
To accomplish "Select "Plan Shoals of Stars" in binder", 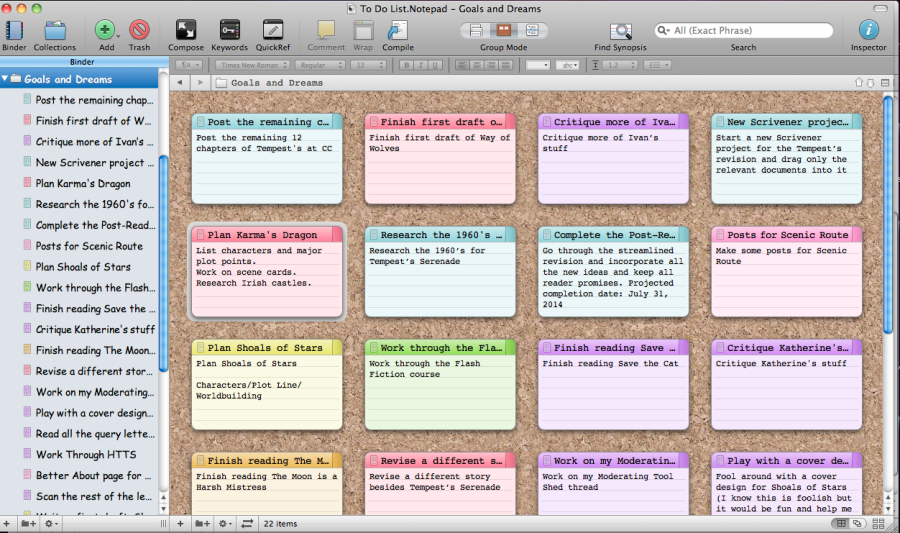I will (x=83, y=267).
